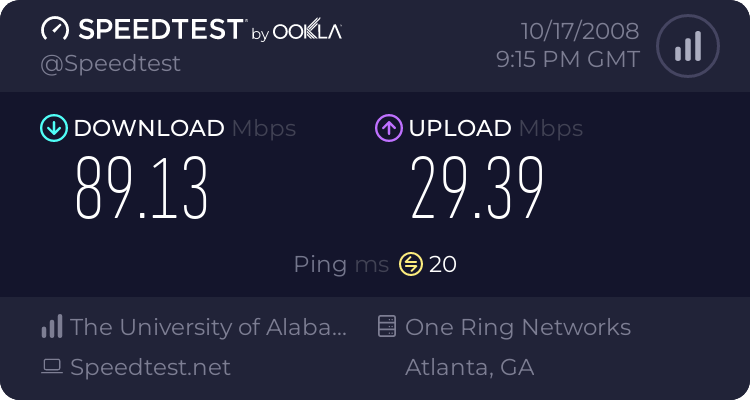Select One Ring Networks server name
750x400 pixels.
517,327
